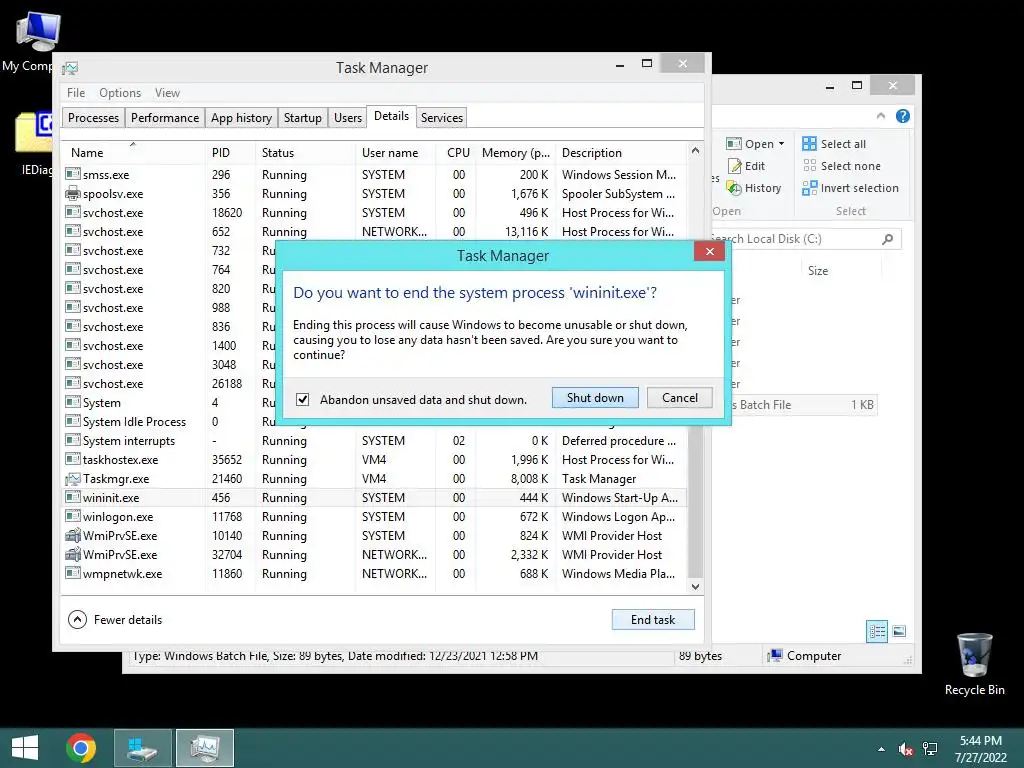The height and width of the screenshot is (768, 1024).
Task: Open the taskbar clock showing 5:44 PM
Action: tap(981, 749)
